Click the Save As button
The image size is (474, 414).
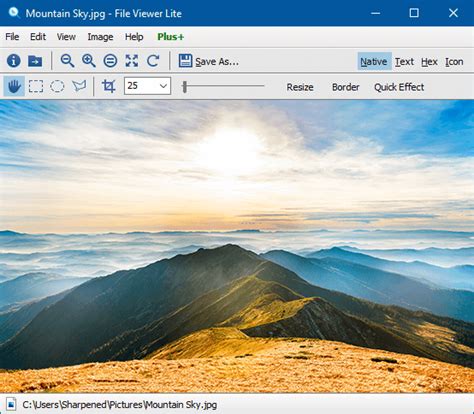pyautogui.click(x=209, y=61)
